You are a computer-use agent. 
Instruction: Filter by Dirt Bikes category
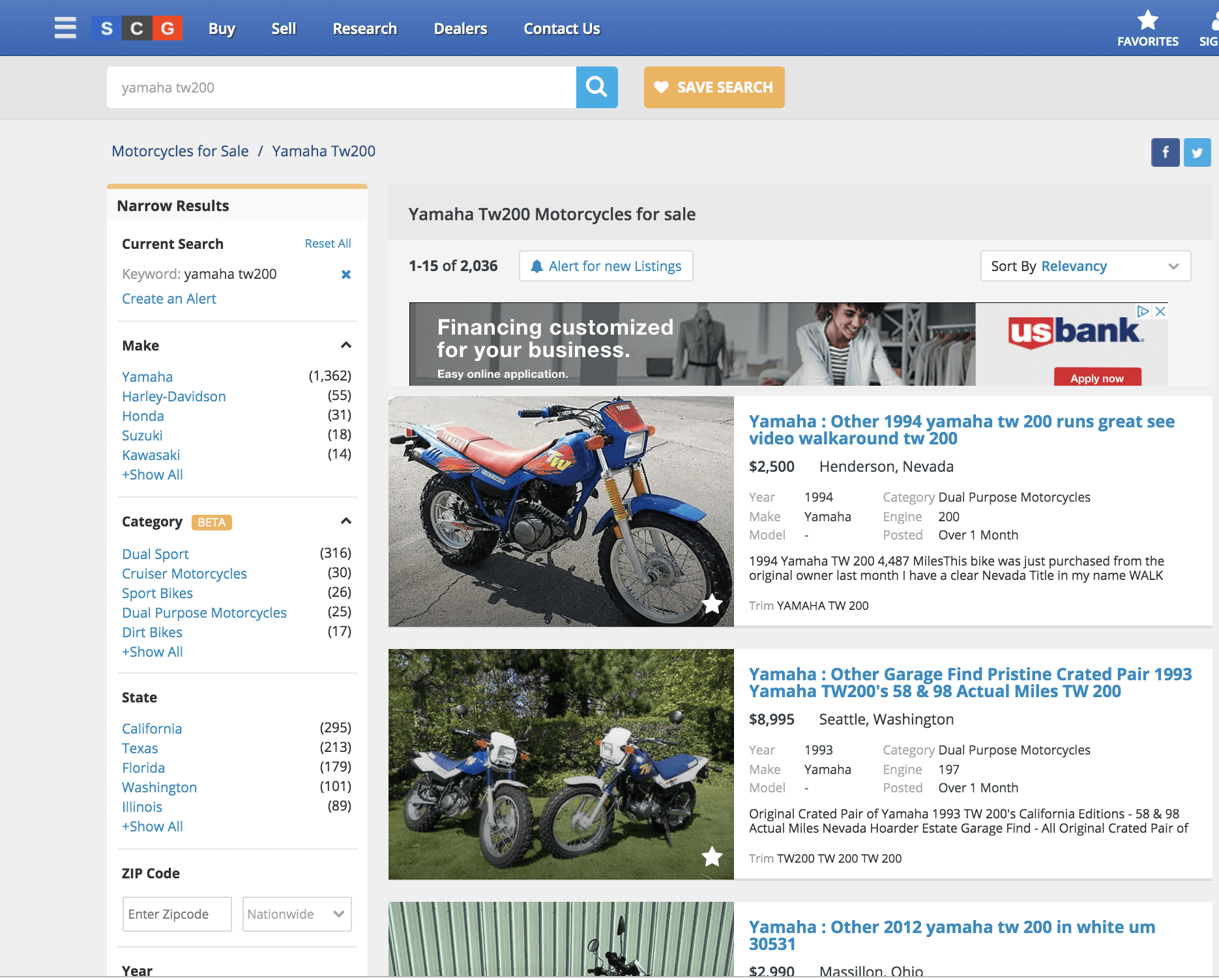pyautogui.click(x=152, y=632)
